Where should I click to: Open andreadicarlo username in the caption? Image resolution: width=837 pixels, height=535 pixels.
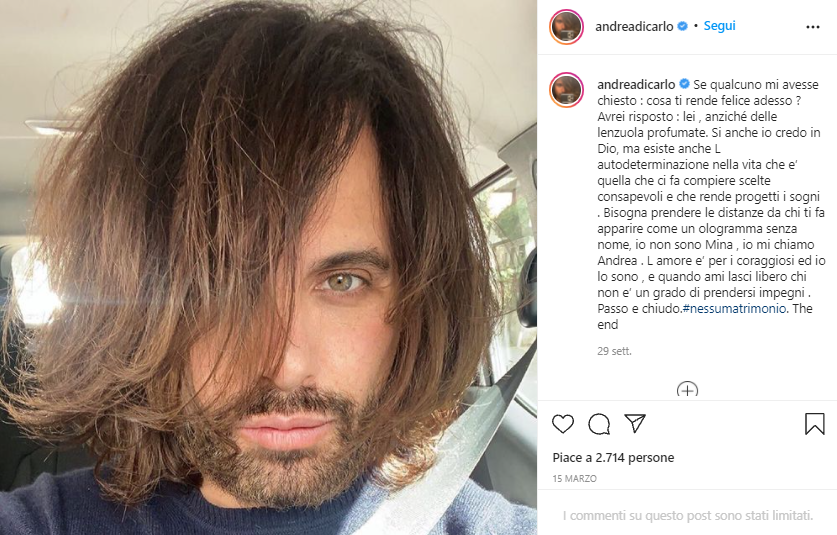click(x=636, y=84)
